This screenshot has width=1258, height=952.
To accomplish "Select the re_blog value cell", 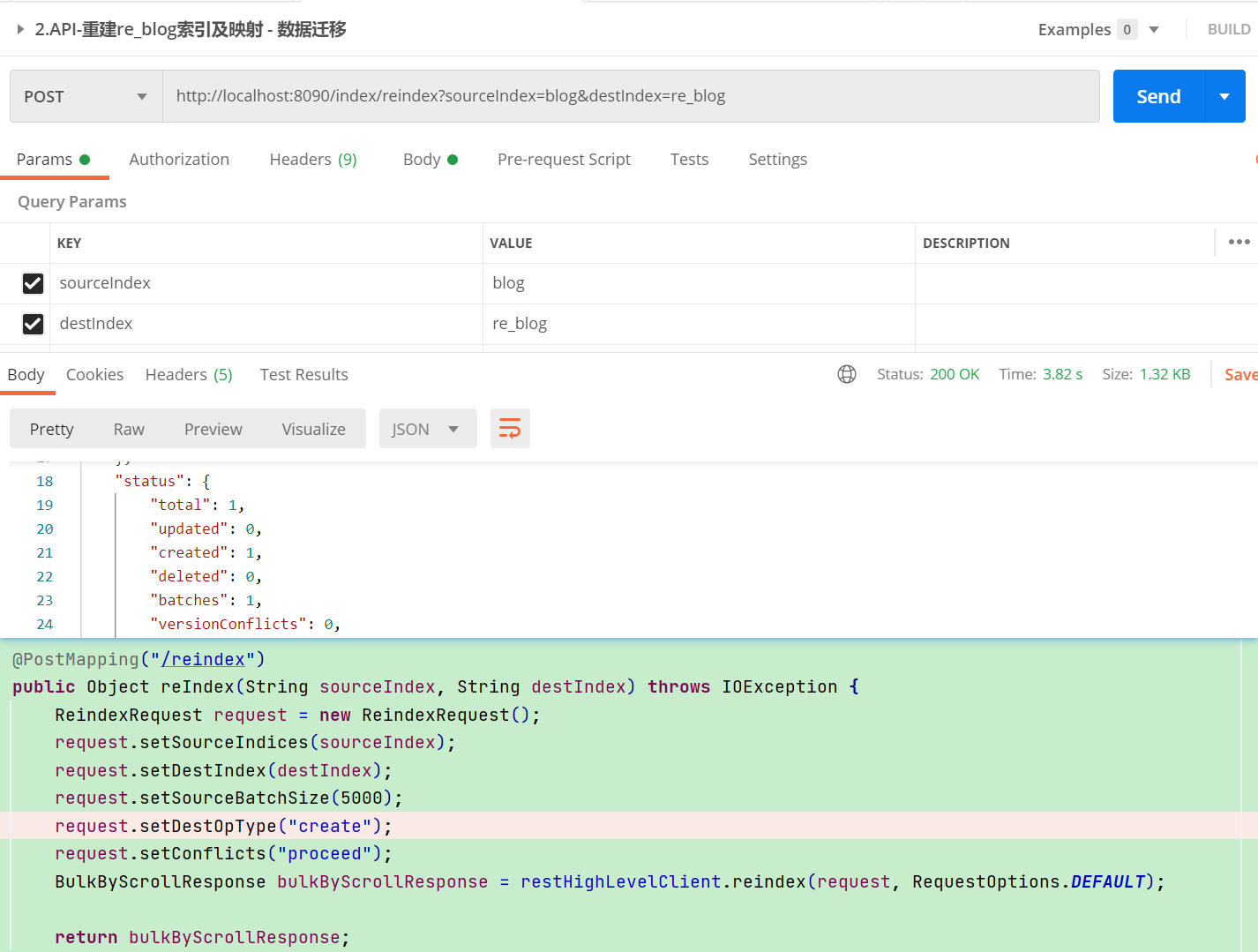I will coord(699,324).
